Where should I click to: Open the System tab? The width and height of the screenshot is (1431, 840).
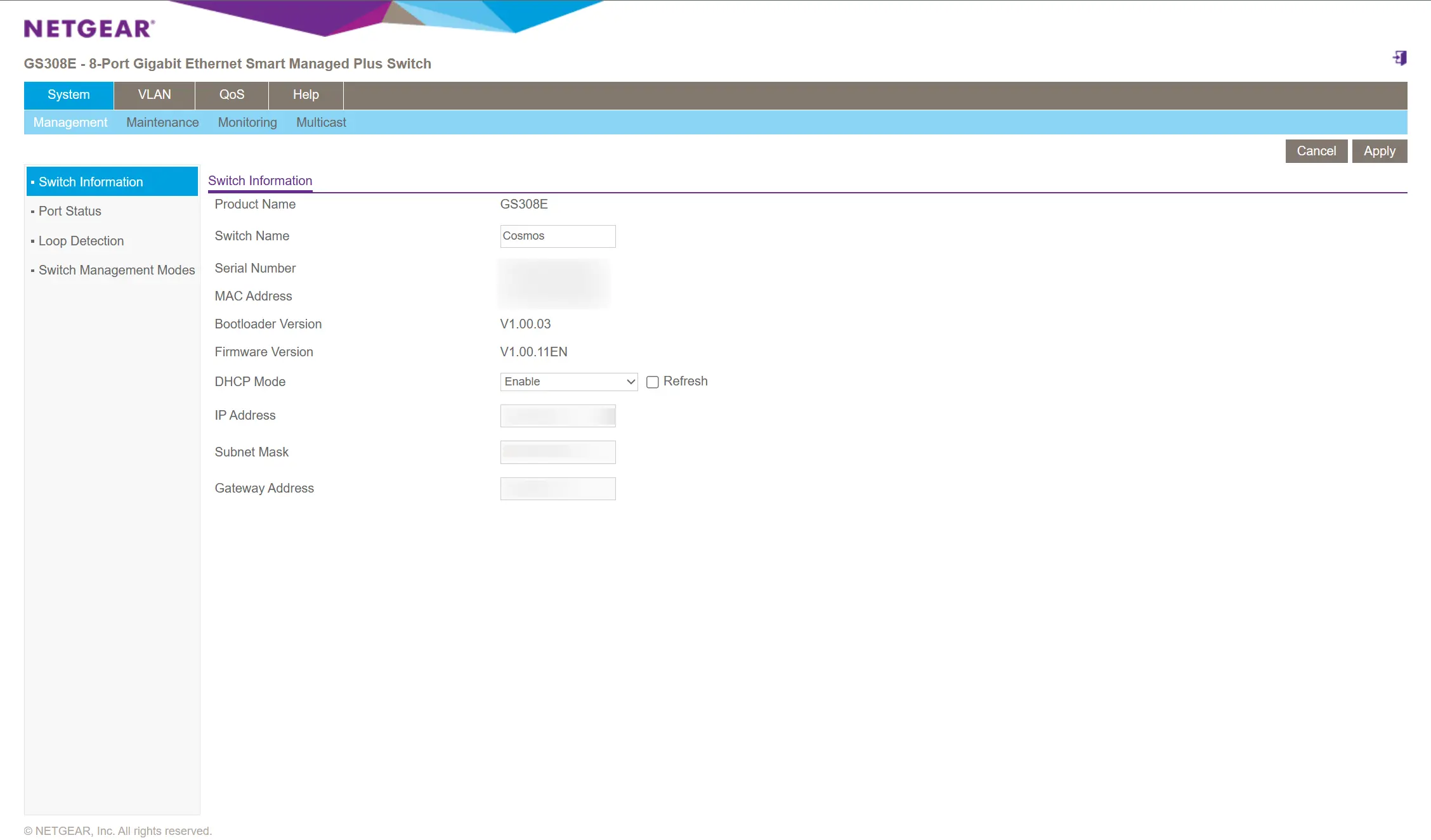click(69, 94)
